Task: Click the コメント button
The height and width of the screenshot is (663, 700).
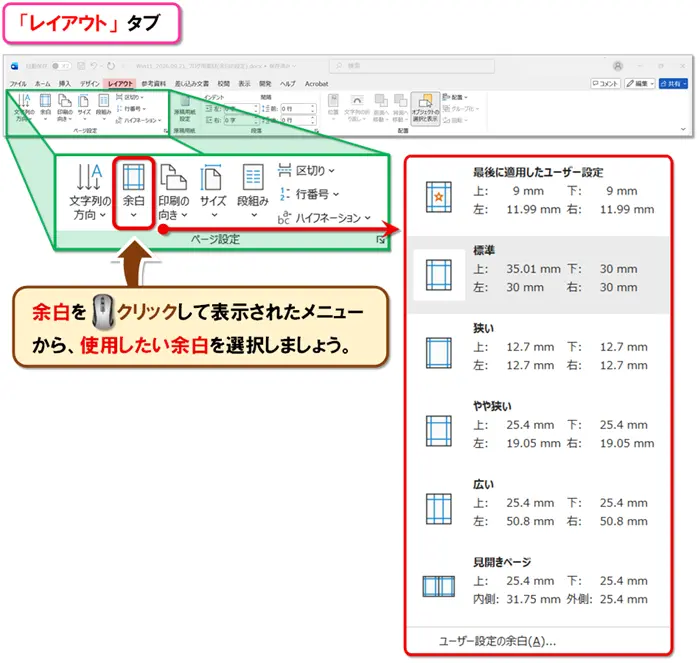Action: 605,83
